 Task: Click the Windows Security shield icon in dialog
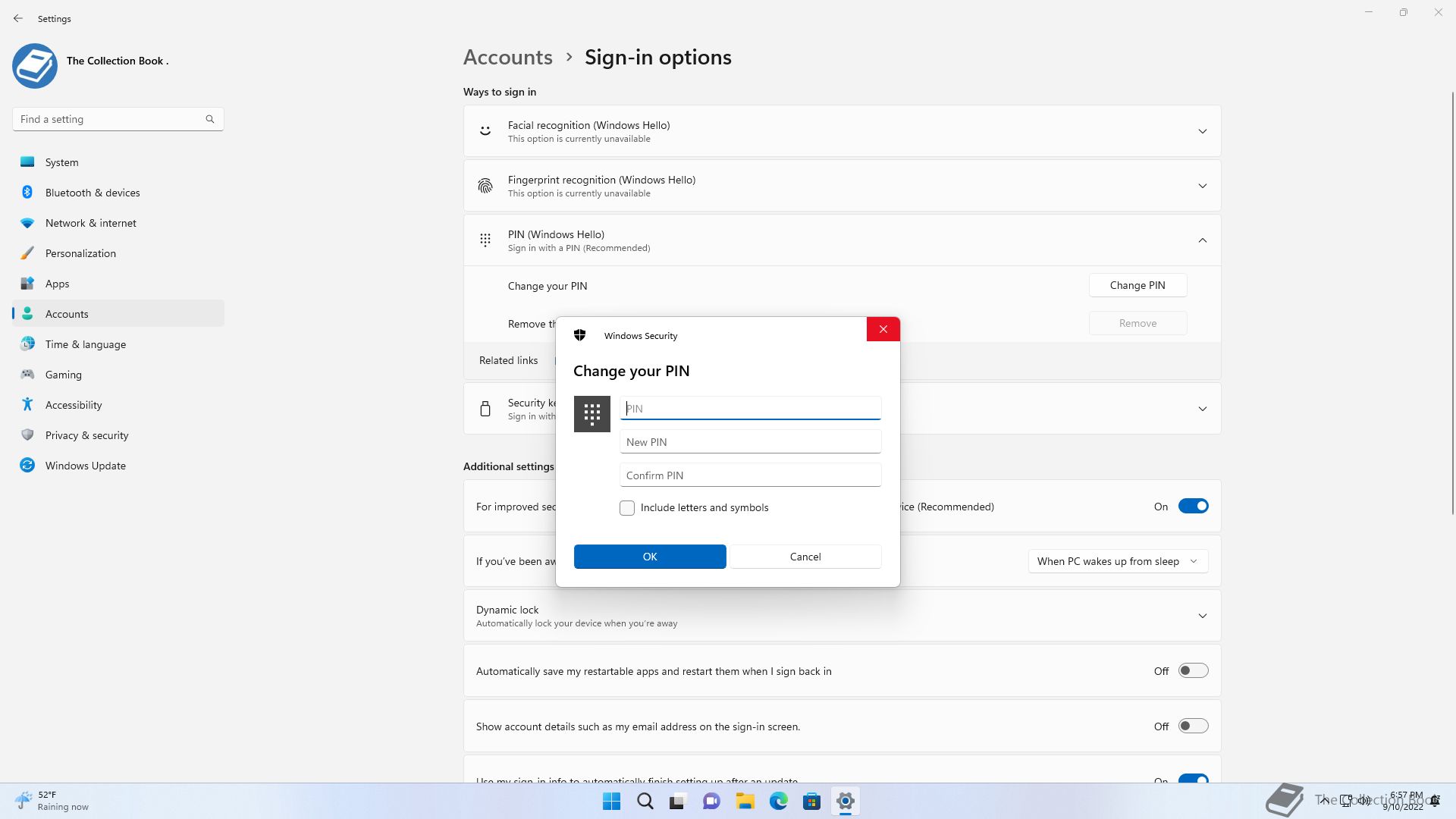[580, 335]
